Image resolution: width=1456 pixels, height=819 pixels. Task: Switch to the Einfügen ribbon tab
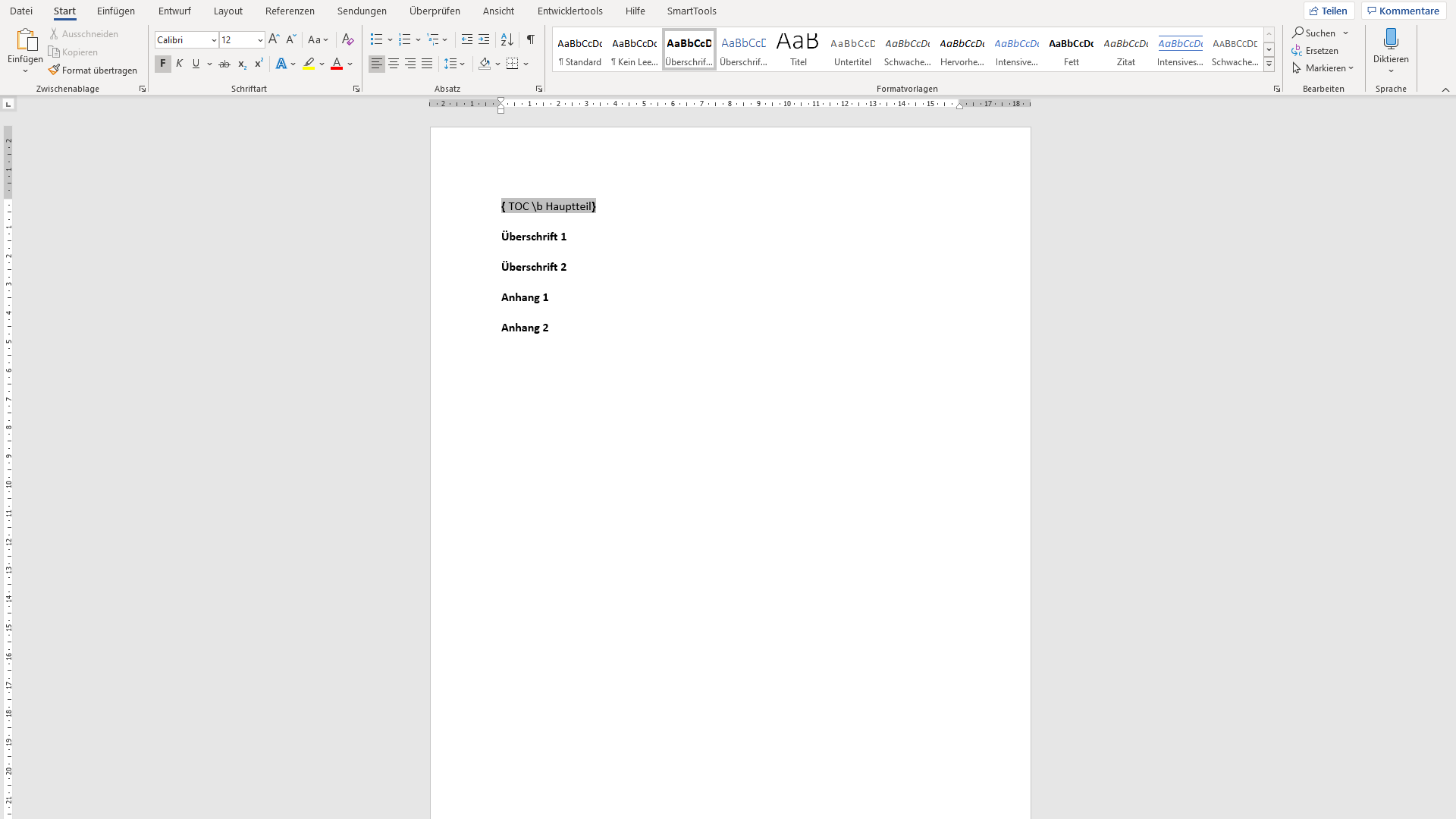point(116,11)
